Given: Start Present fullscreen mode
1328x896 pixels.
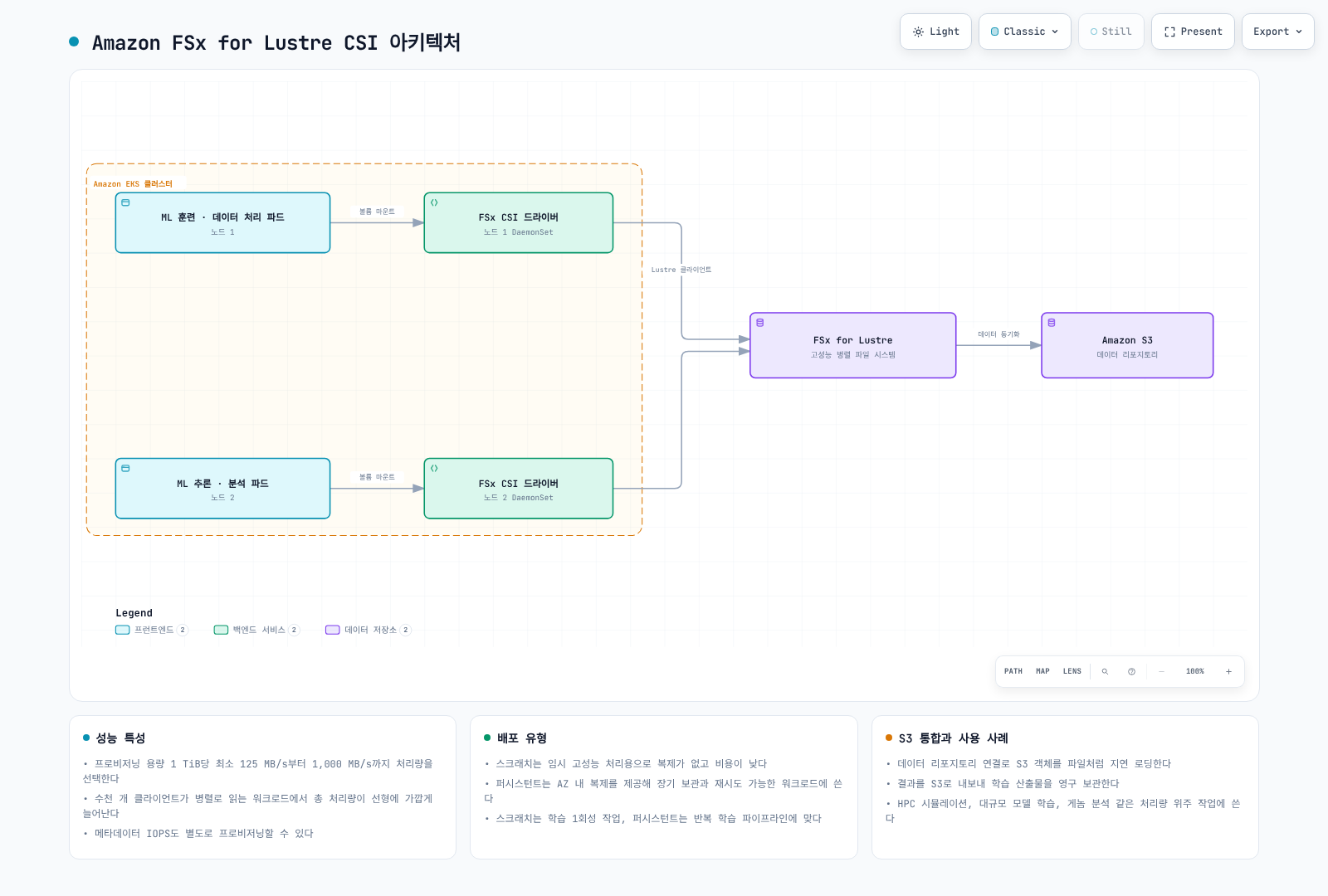Looking at the screenshot, I should pyautogui.click(x=1193, y=32).
